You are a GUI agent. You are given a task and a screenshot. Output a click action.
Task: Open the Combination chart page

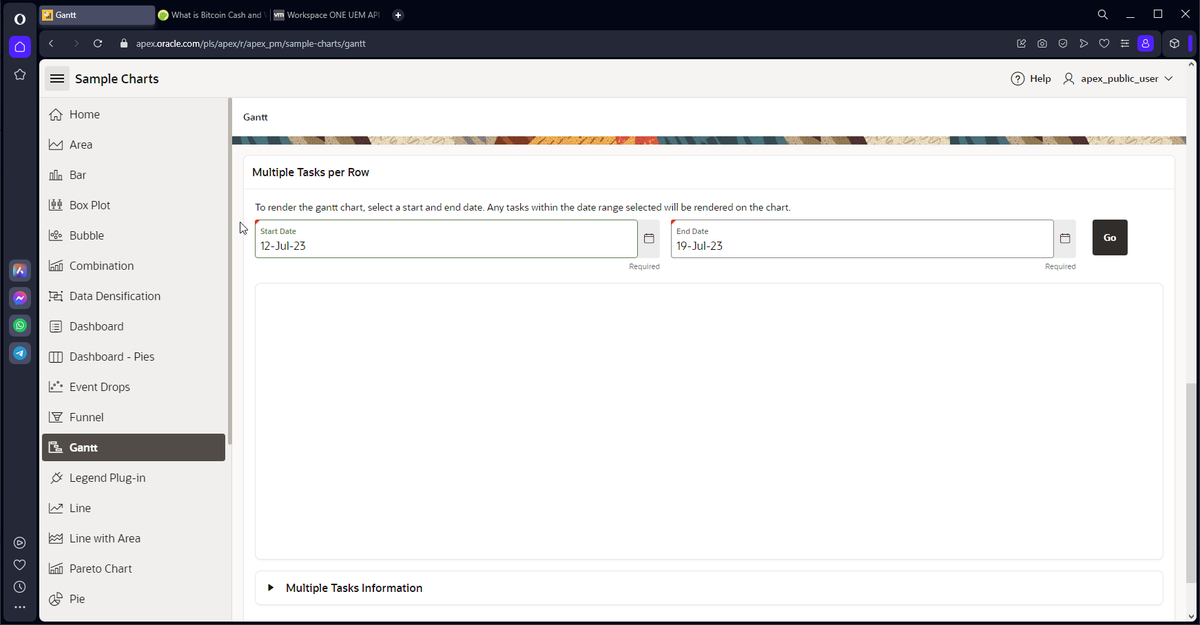(135, 266)
